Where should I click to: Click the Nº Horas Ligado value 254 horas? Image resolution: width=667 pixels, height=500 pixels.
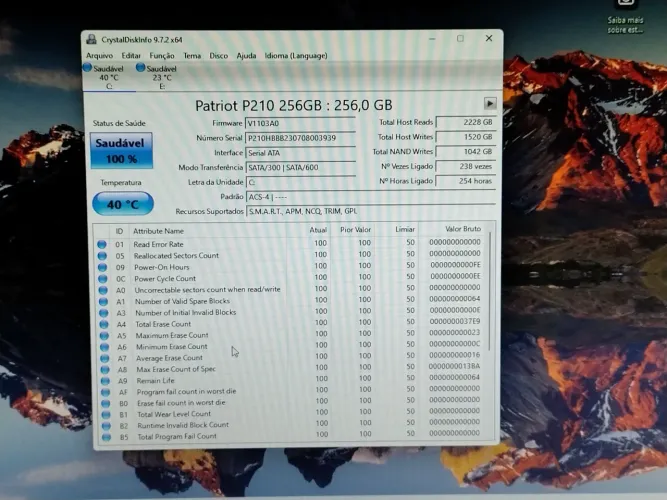466,181
